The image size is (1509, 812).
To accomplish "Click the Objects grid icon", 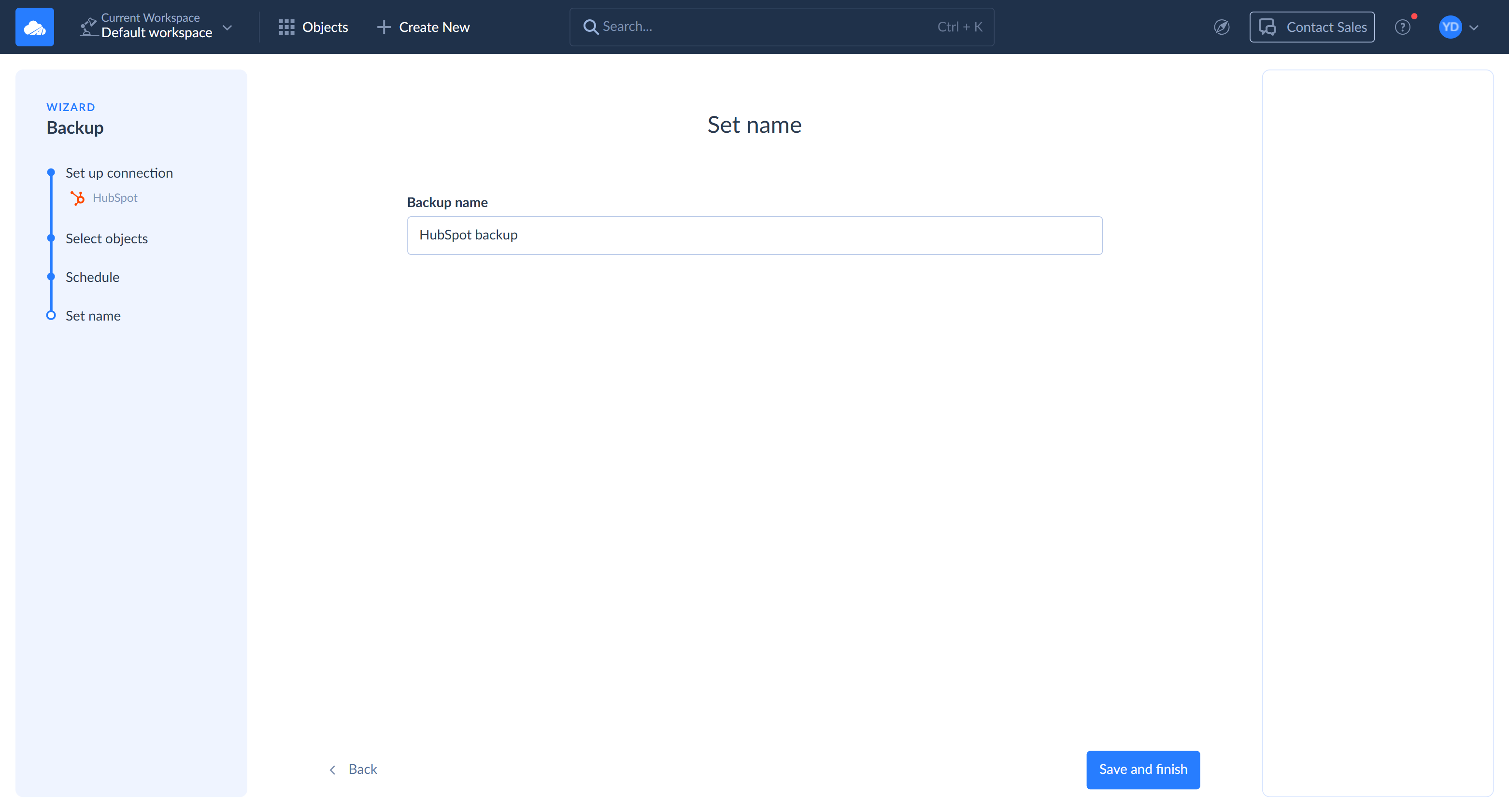I will (286, 27).
